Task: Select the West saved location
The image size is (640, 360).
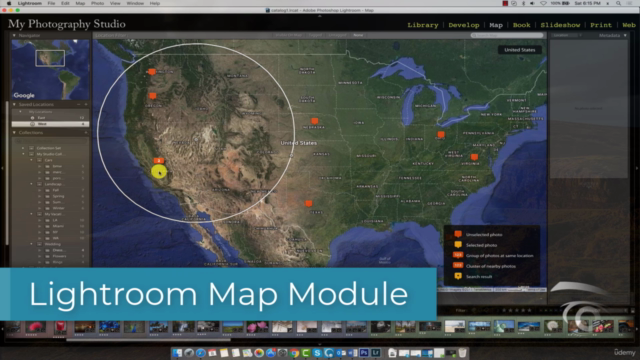Action: tap(50, 124)
